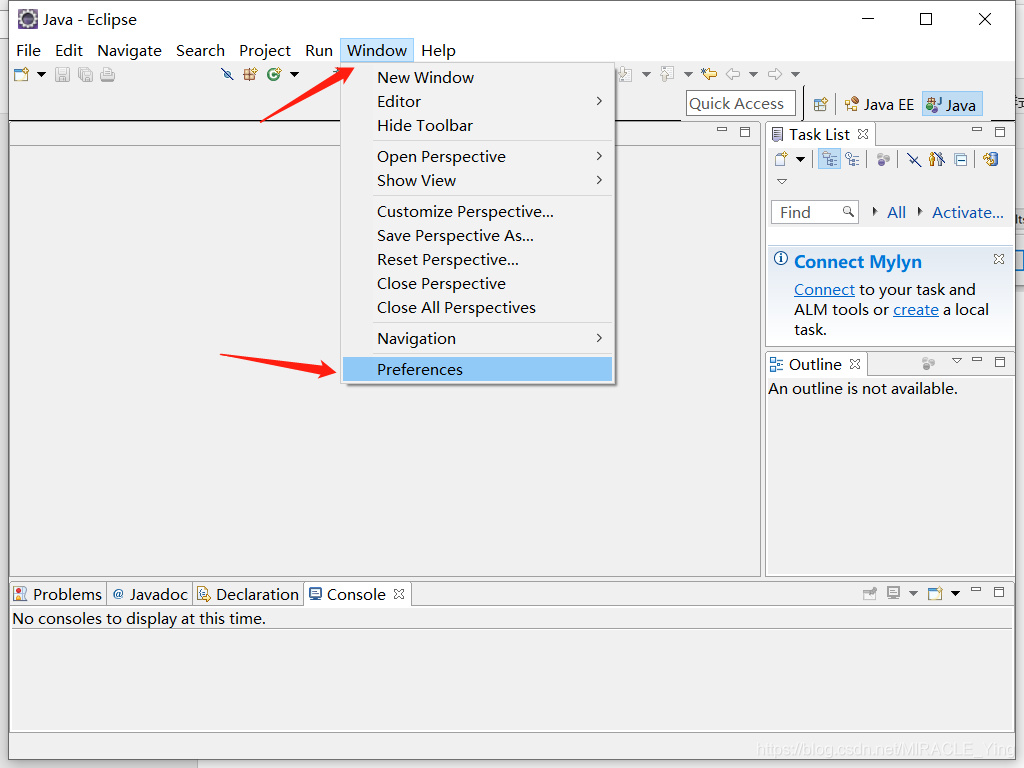This screenshot has width=1024, height=768.
Task: Open the New wizard dropdown arrow
Action: [x=41, y=74]
